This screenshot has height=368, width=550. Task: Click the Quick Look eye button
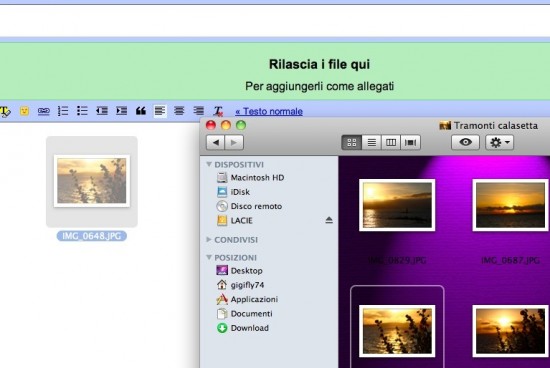[465, 142]
